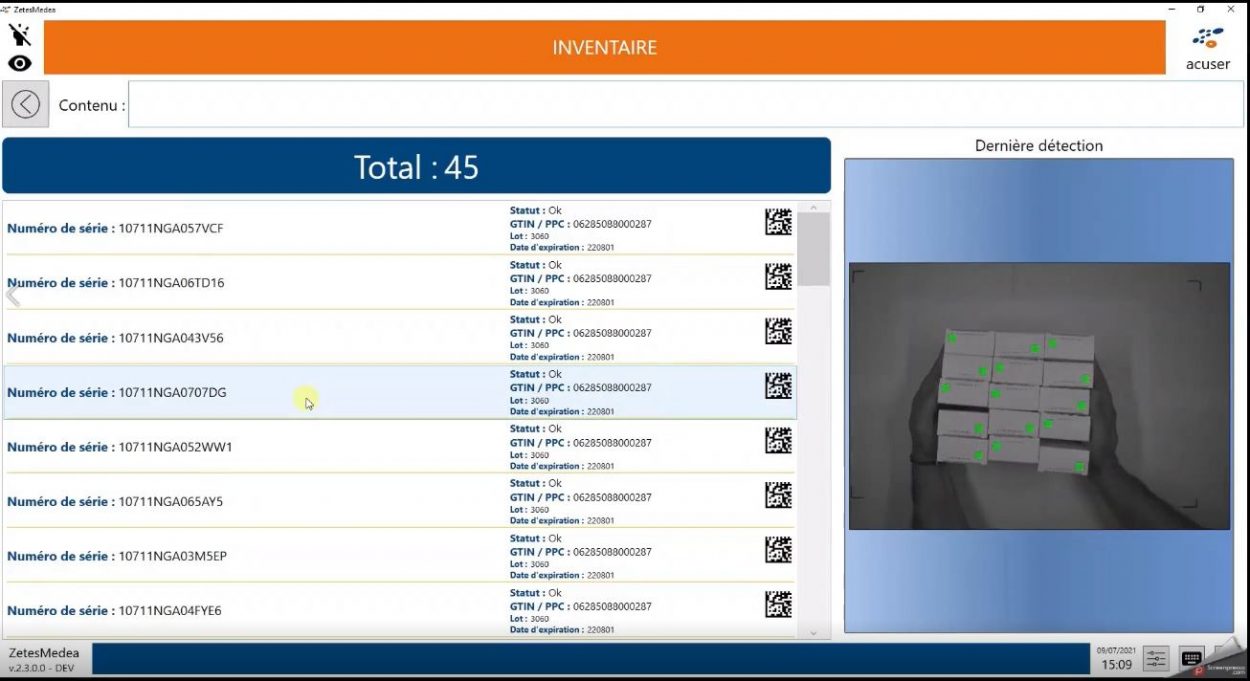1250x681 pixels.
Task: Show the on-screen keyboard icon
Action: tap(1191, 658)
